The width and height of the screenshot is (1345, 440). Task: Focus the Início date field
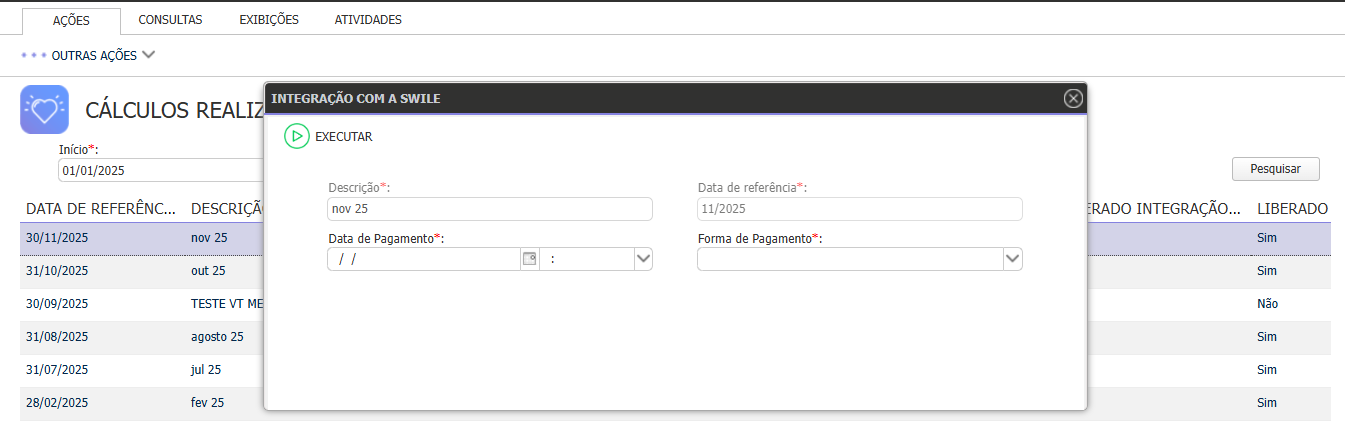(x=160, y=171)
